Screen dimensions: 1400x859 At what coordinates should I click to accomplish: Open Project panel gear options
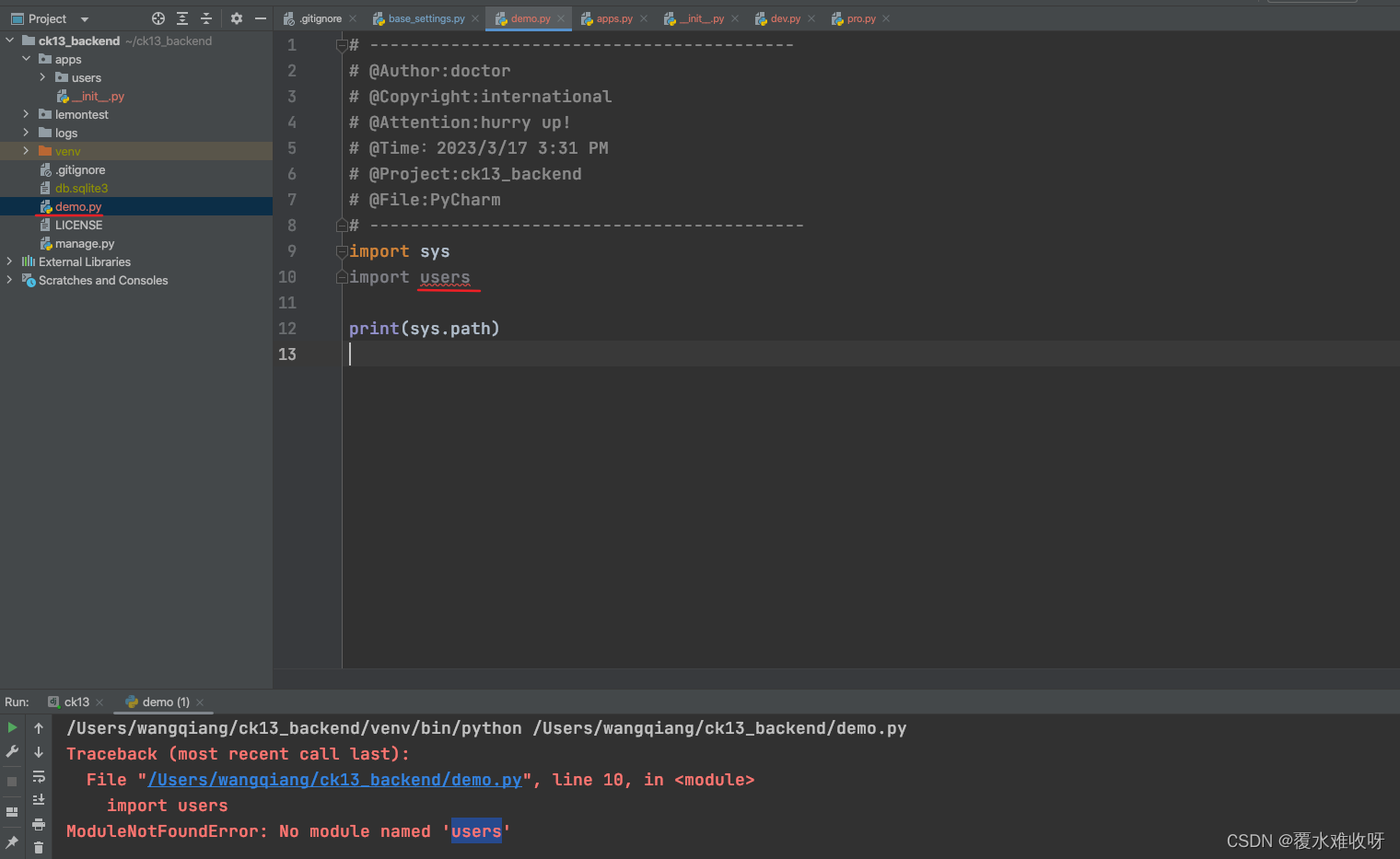pos(237,18)
